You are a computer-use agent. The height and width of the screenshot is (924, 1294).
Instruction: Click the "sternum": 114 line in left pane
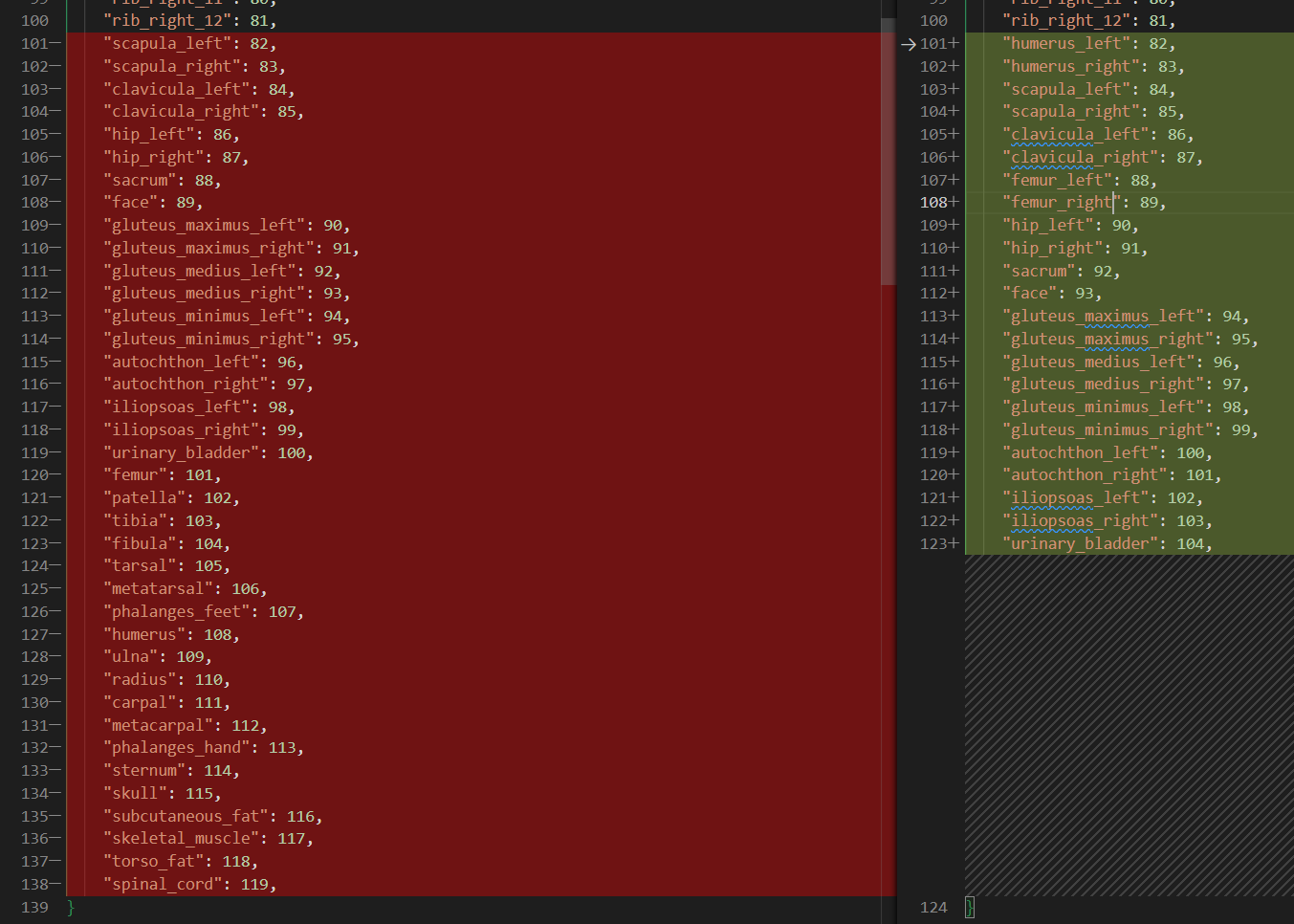172,770
